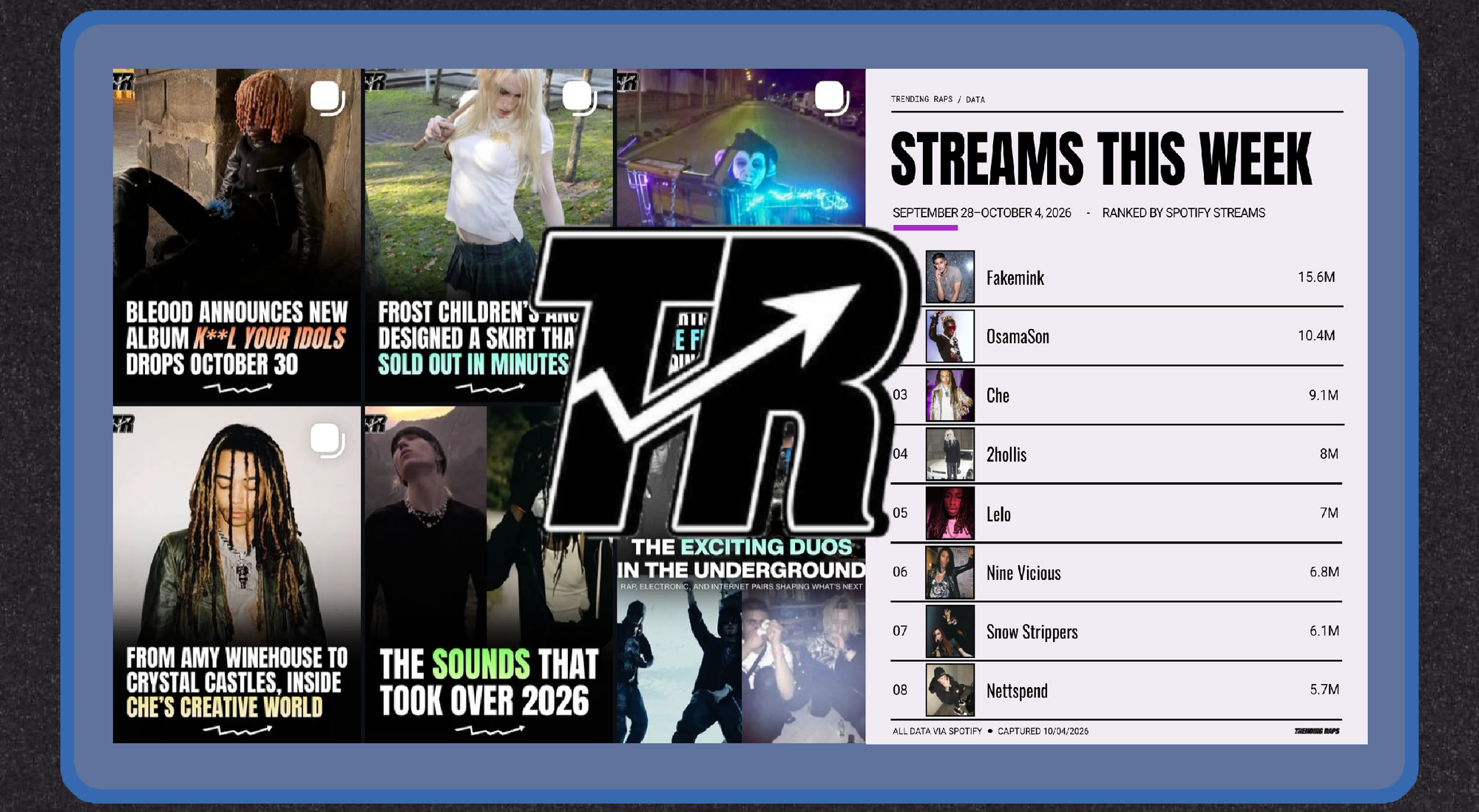The image size is (1479, 812).
Task: Click the Trending Raps footer logo text
Action: click(1317, 731)
